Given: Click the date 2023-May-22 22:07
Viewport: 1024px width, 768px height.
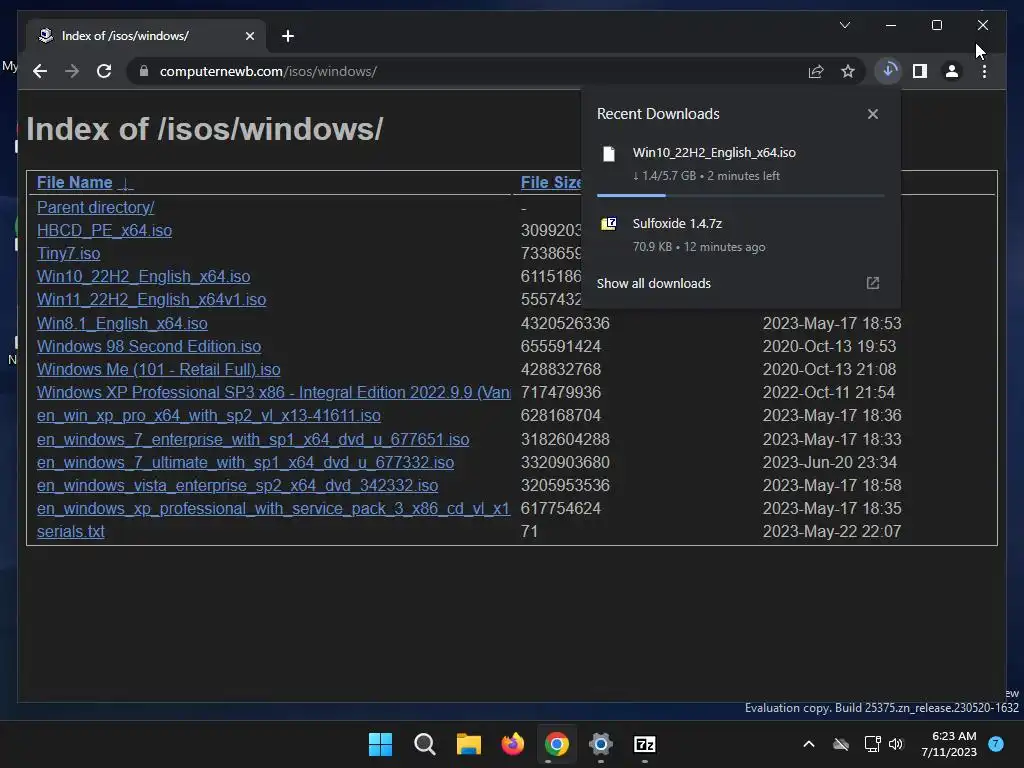Looking at the screenshot, I should click(x=831, y=531).
